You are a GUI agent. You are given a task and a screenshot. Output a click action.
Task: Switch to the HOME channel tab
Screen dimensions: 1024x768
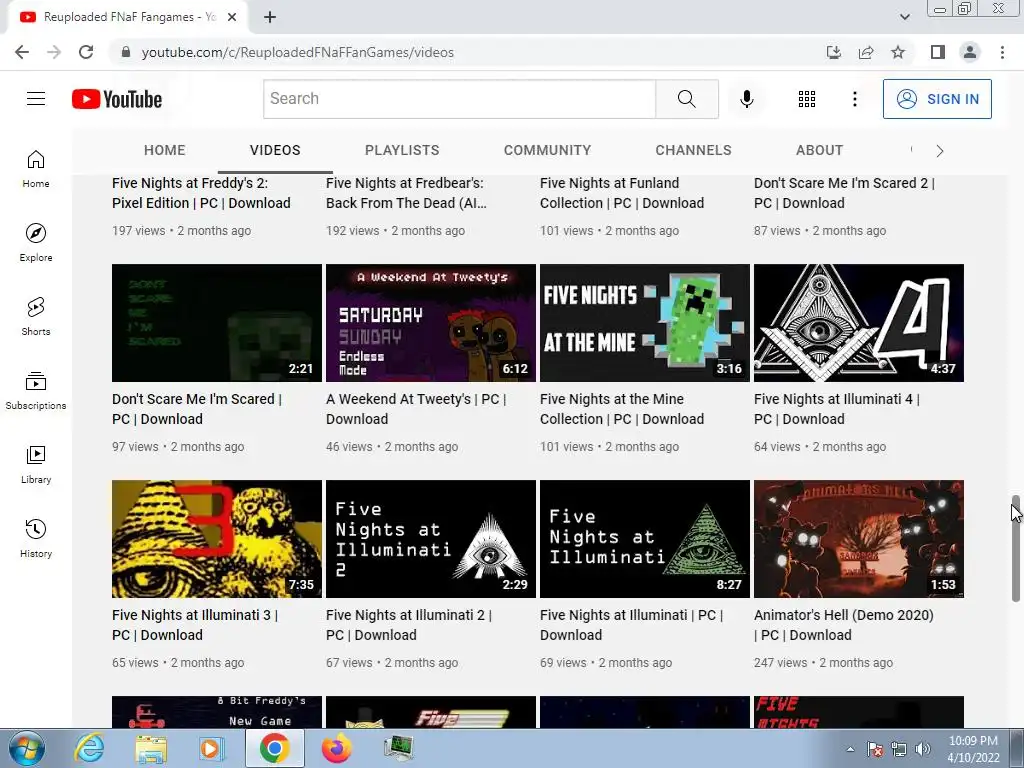pos(165,150)
